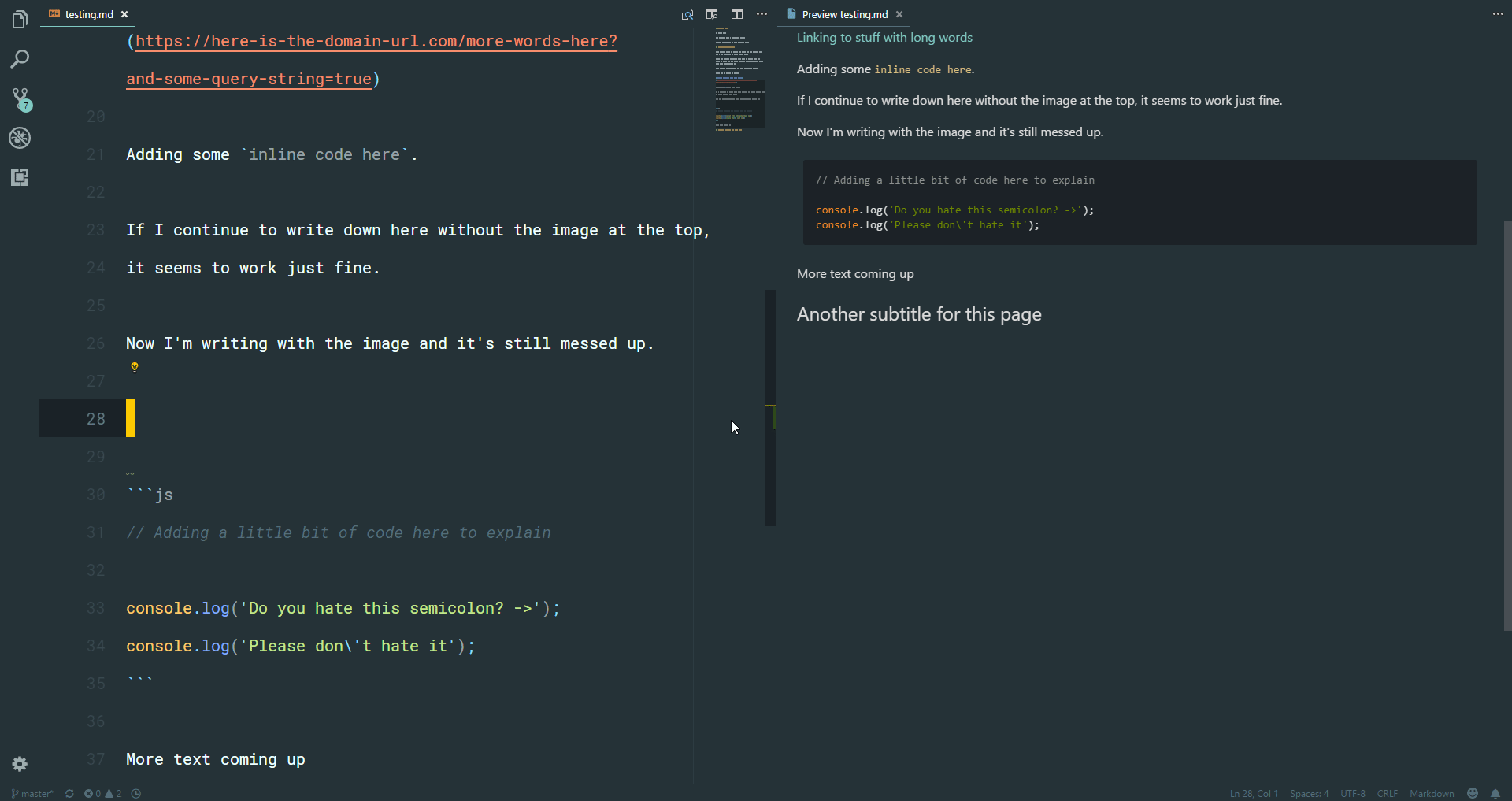Change indentation via Spaces: 4

pyautogui.click(x=1309, y=793)
